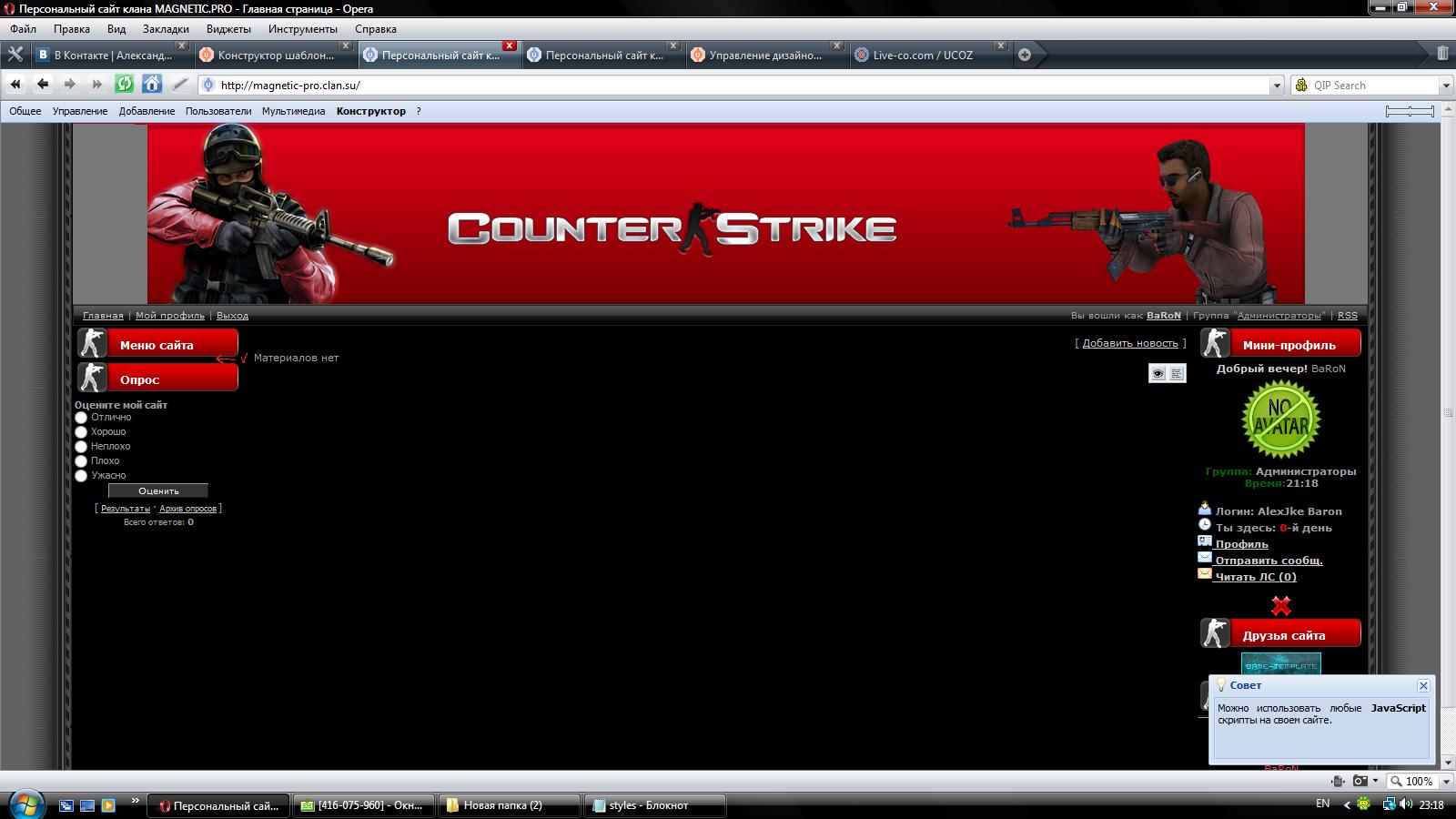Expand the address bar history dropdown
This screenshot has width=1456, height=819.
pos(1276,86)
